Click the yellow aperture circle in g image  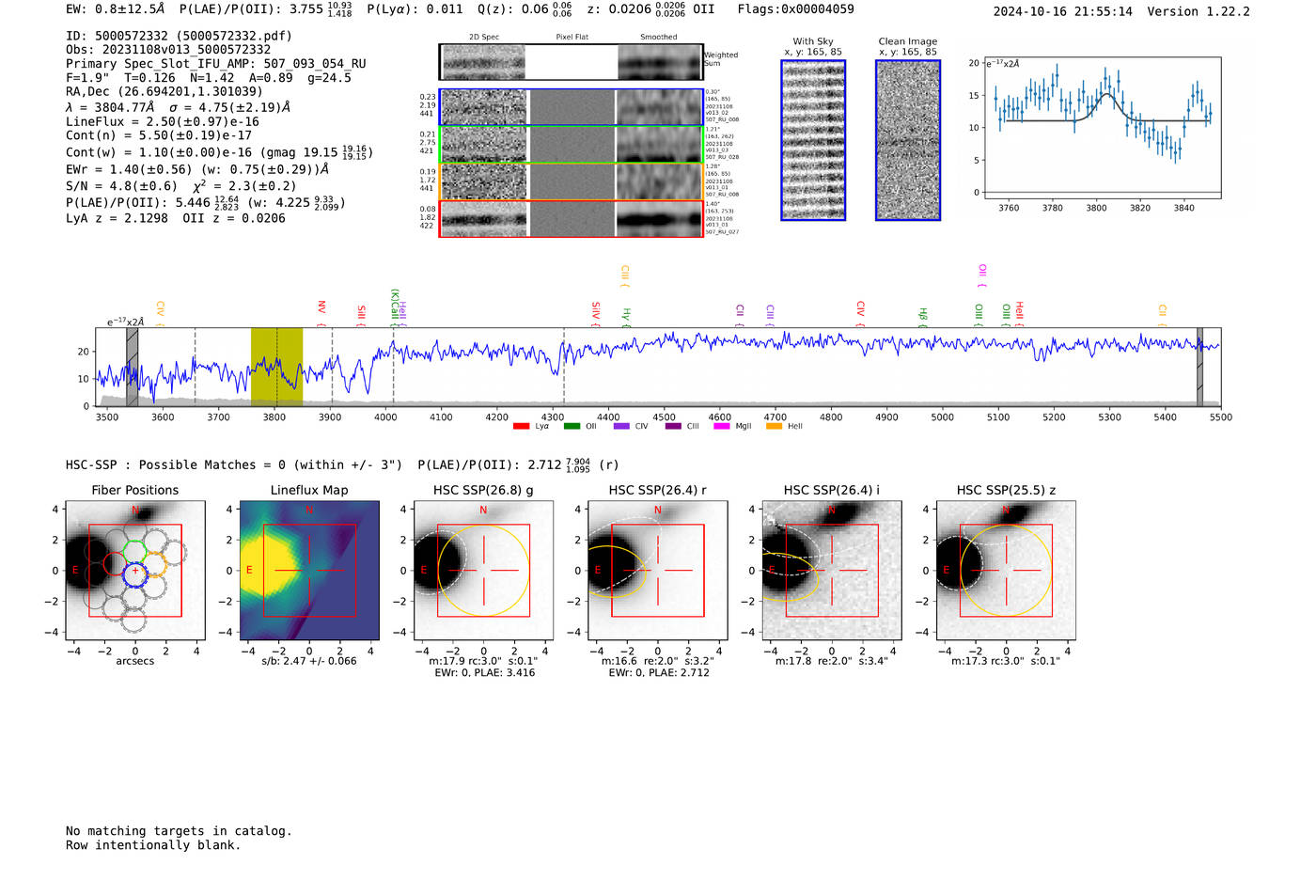click(x=483, y=571)
